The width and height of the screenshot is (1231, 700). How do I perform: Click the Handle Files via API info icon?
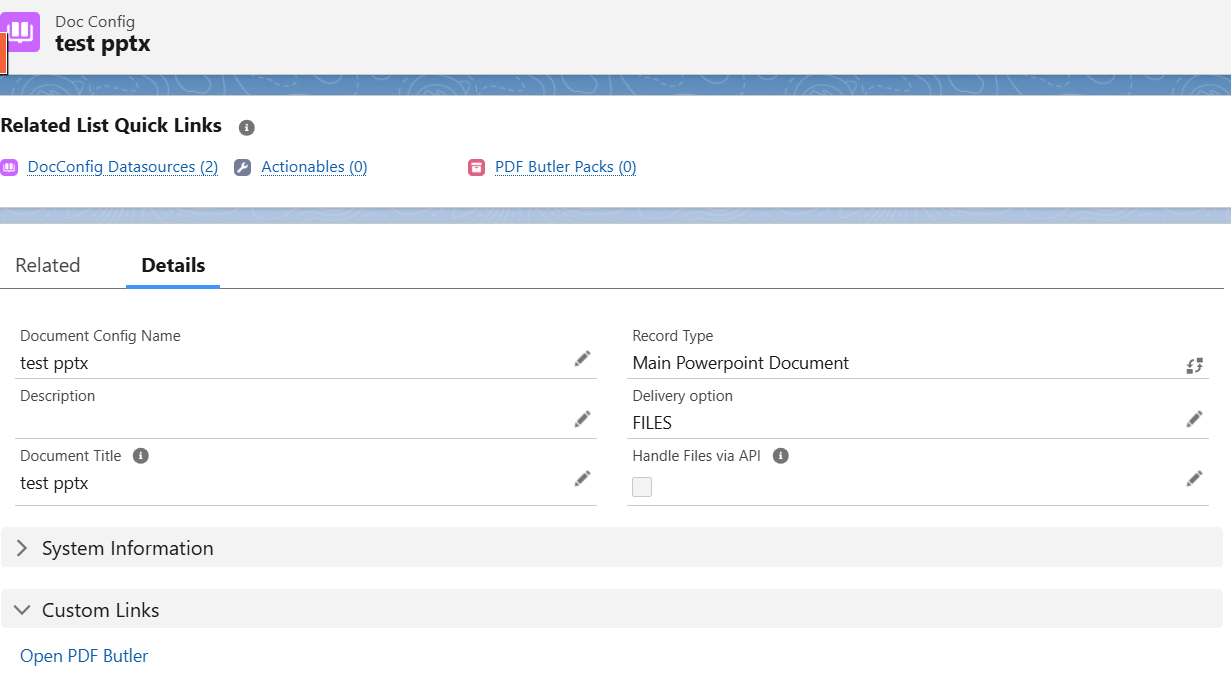(x=779, y=455)
